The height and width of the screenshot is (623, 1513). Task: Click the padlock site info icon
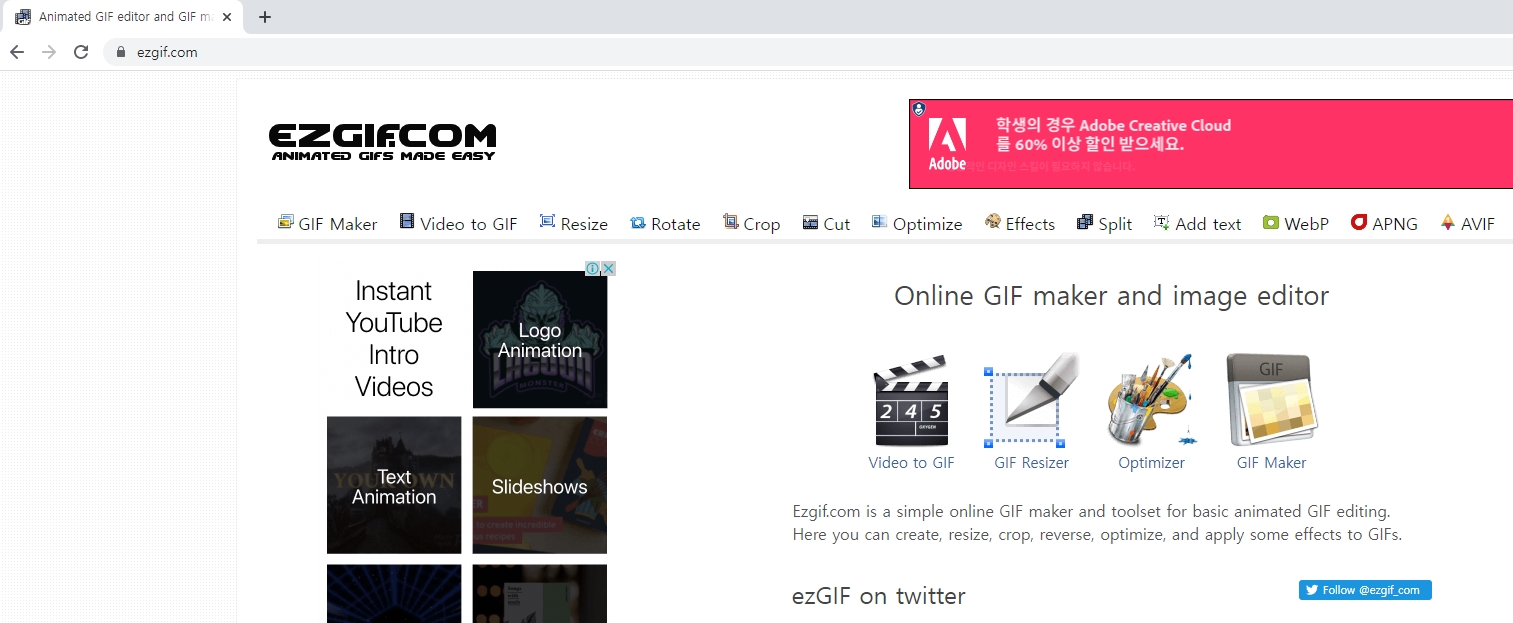[x=121, y=52]
